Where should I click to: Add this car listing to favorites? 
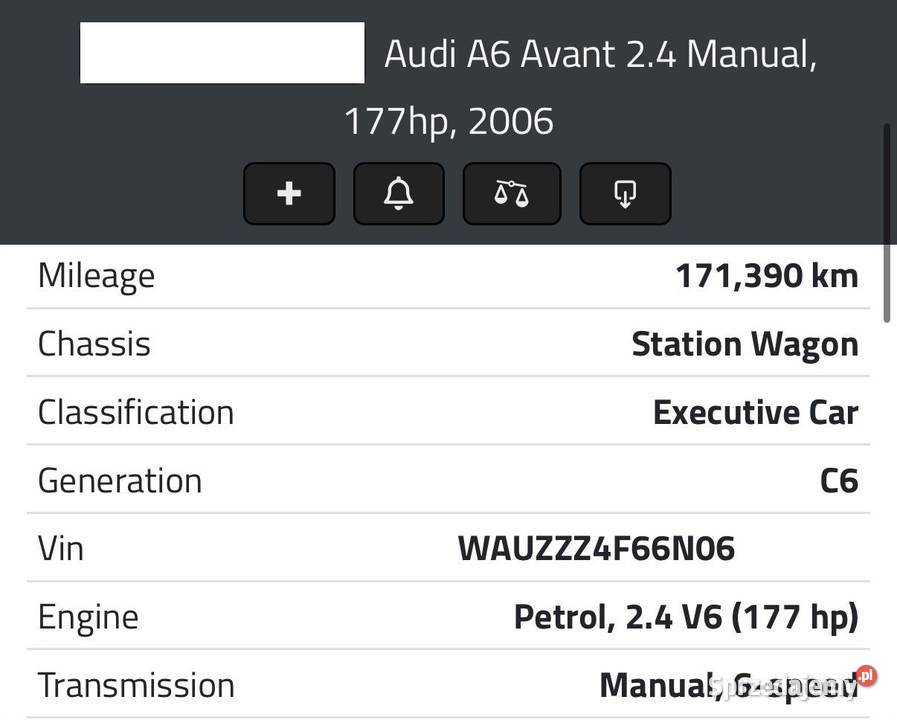coord(288,193)
